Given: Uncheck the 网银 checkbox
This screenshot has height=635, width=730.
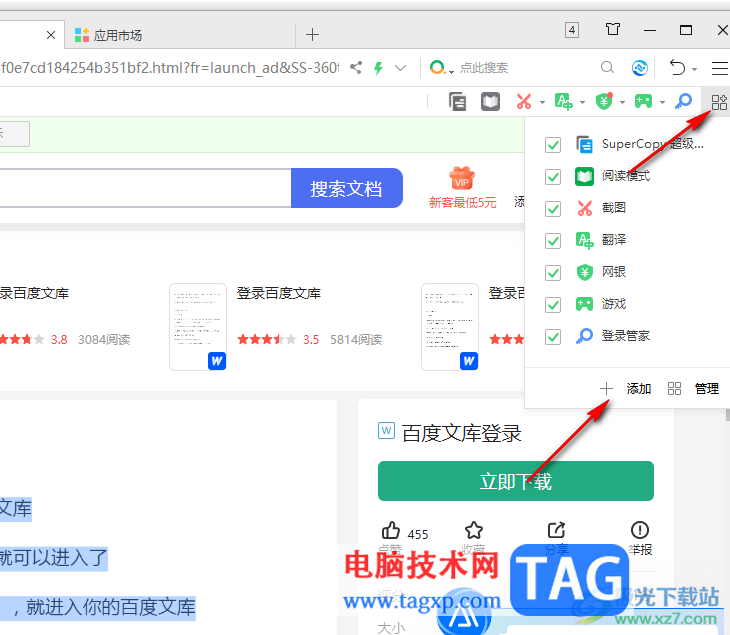Looking at the screenshot, I should [x=553, y=273].
